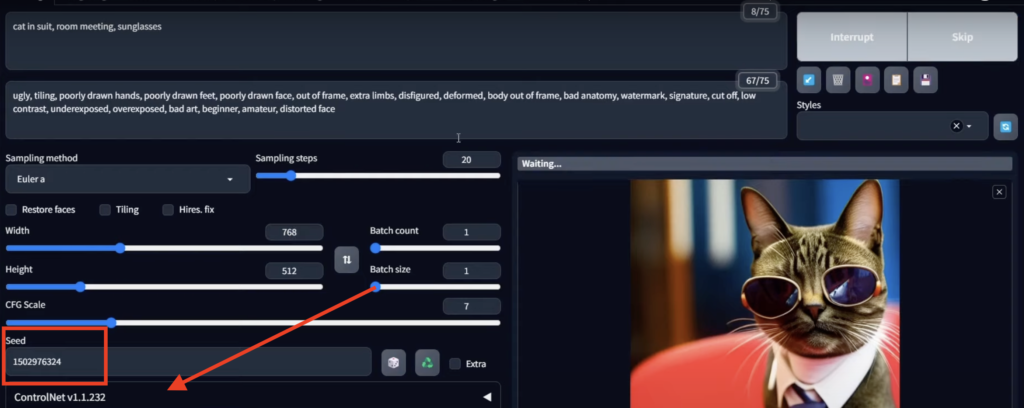Viewport: 1024px width, 408px height.
Task: Apply selected styles with the clipboard icon
Action: pyautogui.click(x=897, y=80)
